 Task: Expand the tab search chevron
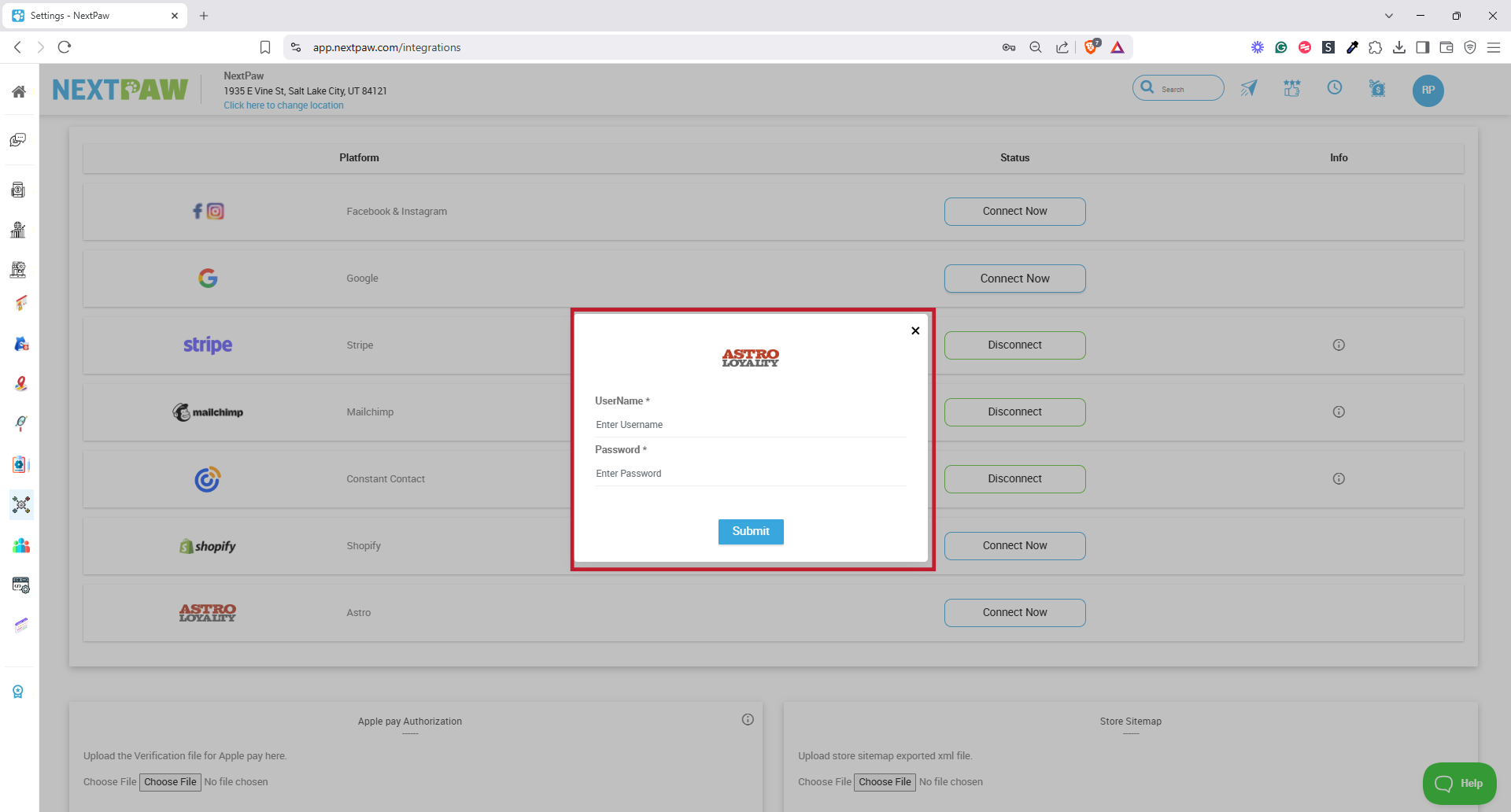[1389, 16]
